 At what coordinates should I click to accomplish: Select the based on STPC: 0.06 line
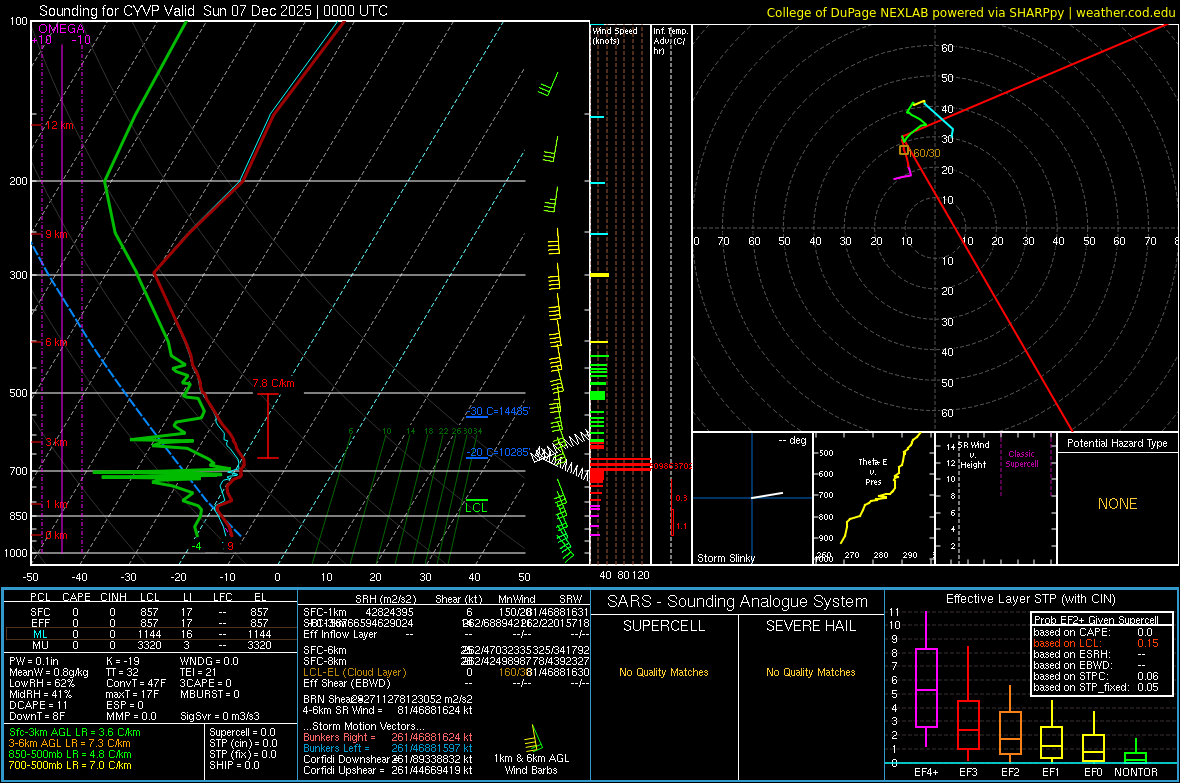click(1096, 676)
